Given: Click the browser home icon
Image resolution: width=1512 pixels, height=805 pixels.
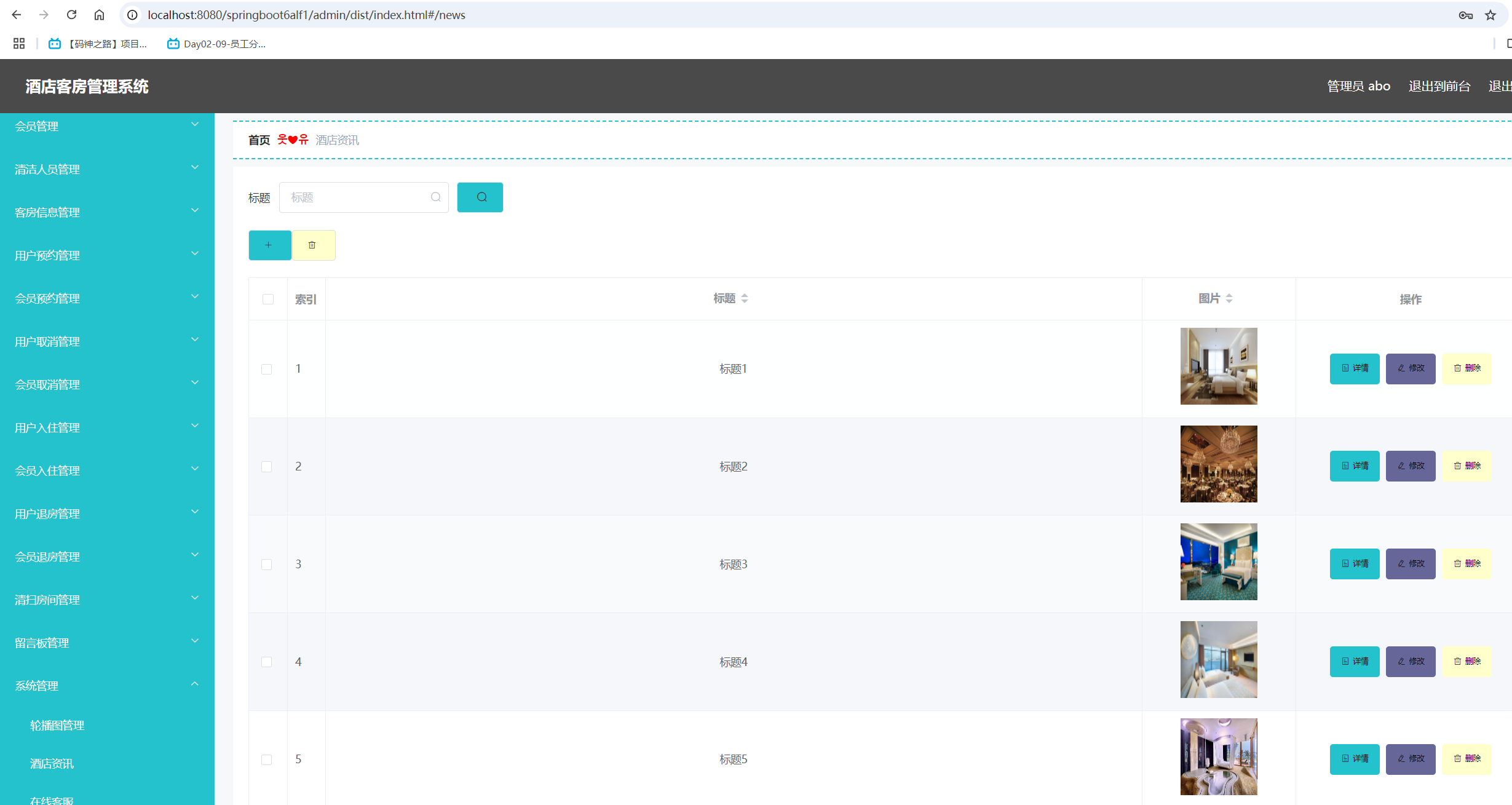Looking at the screenshot, I should [x=99, y=15].
